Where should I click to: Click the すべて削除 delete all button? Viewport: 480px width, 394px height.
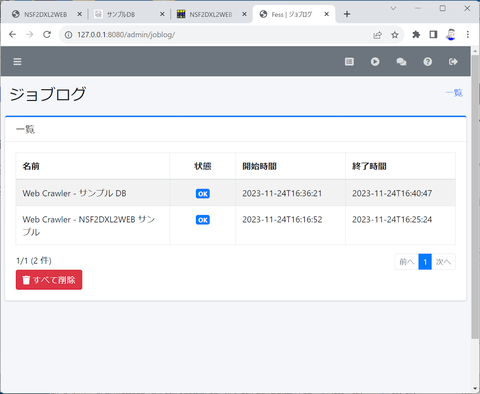coord(49,280)
